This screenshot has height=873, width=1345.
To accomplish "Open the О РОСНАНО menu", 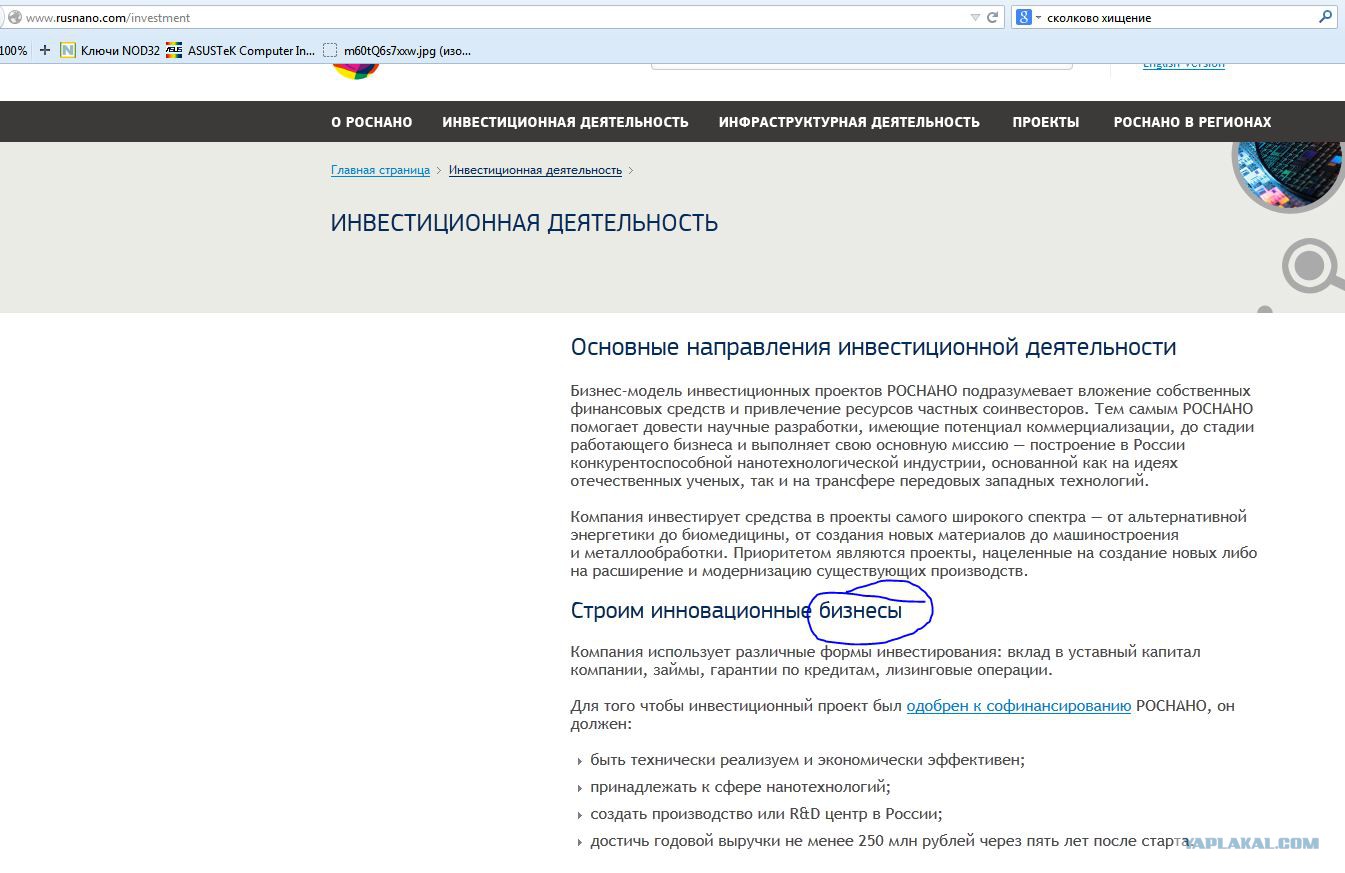I will click(372, 122).
